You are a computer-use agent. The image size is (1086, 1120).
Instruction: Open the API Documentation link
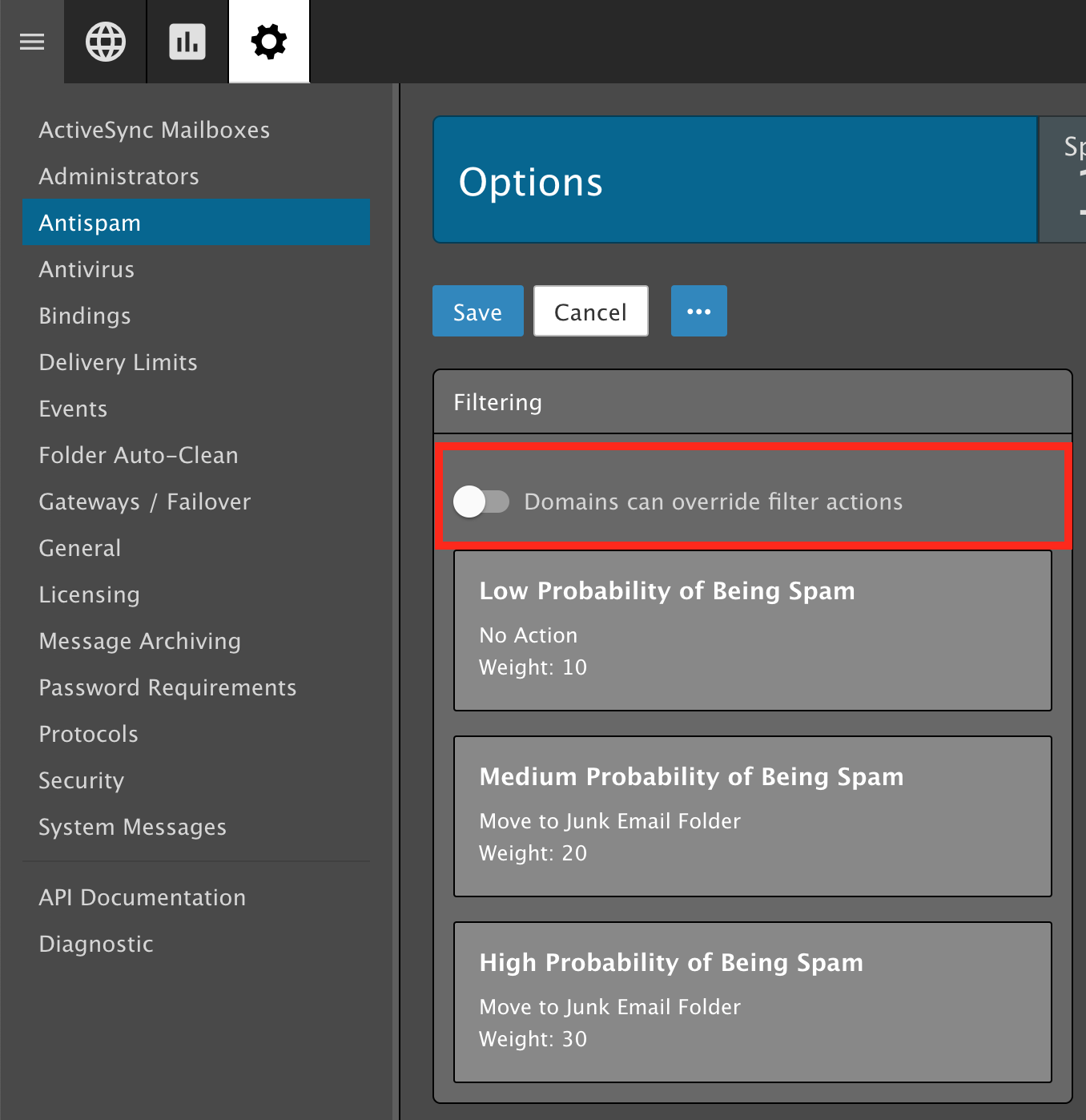[x=143, y=897]
